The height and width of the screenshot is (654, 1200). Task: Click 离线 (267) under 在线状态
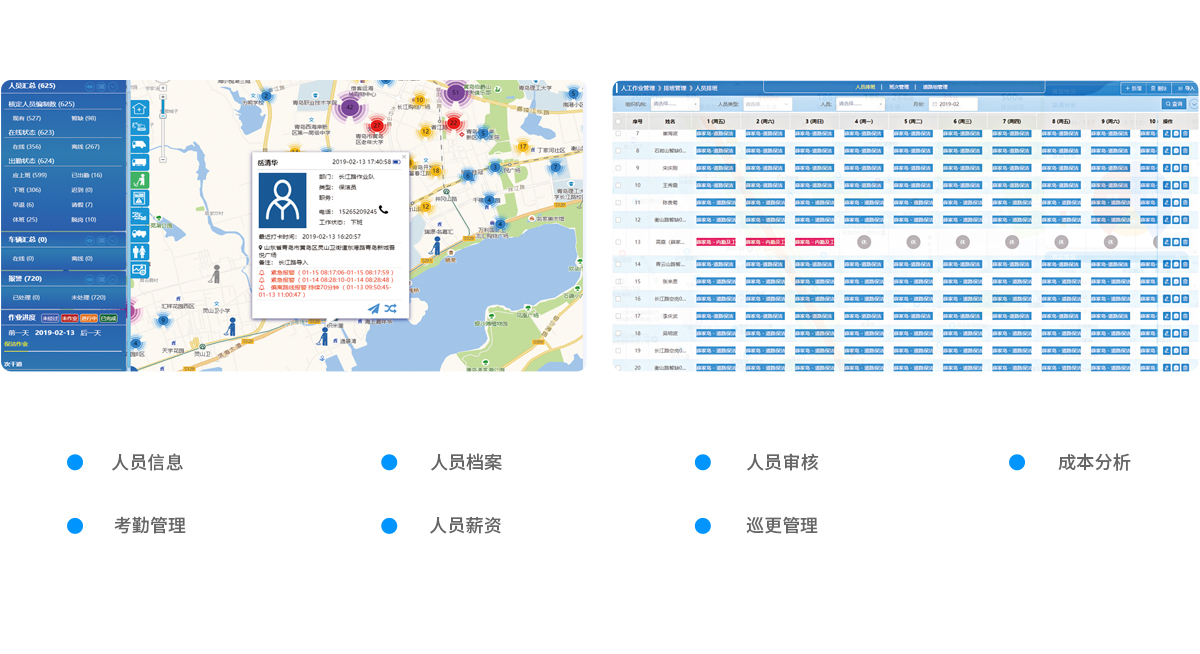[85, 146]
